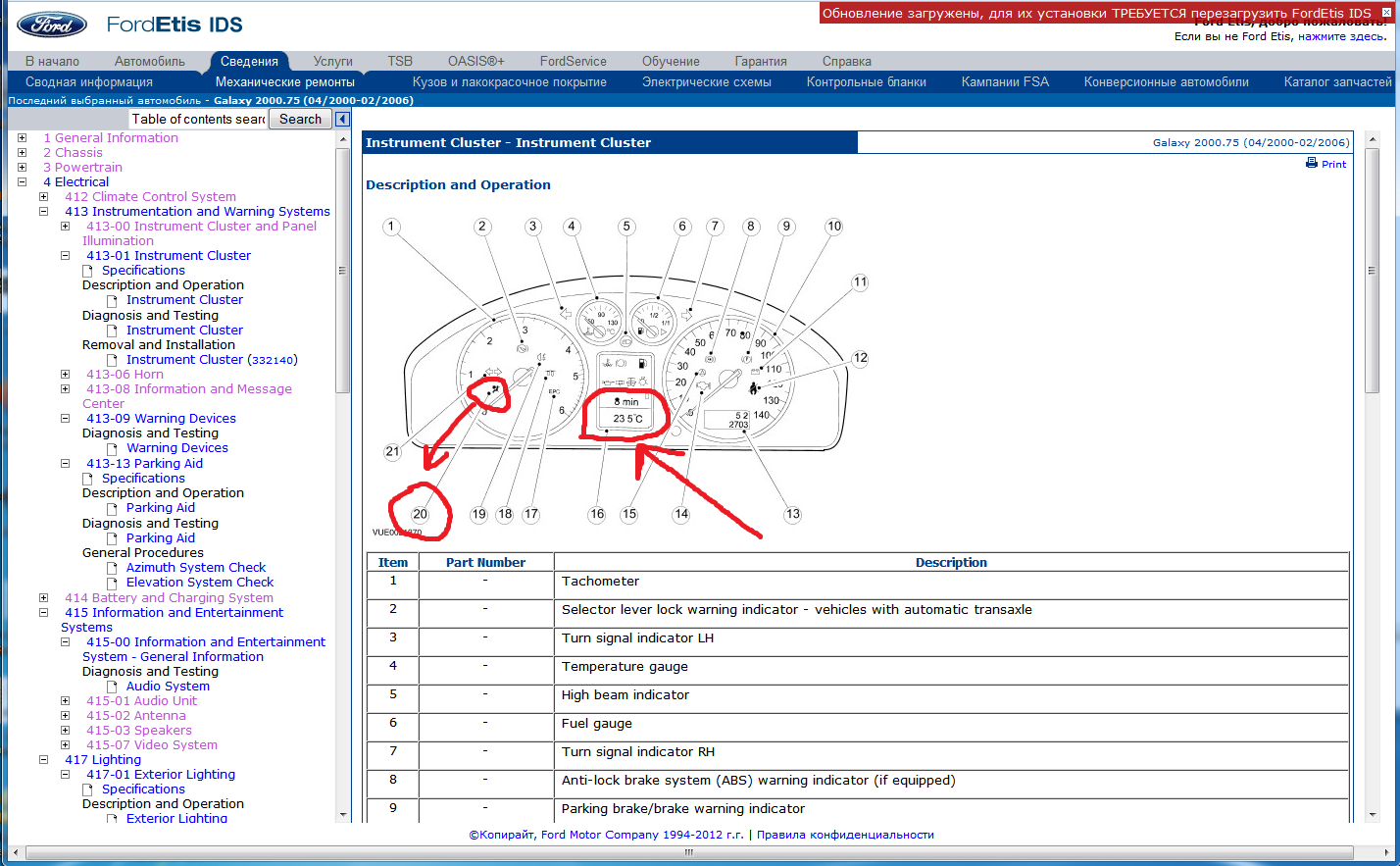Click the High beam indicator row text
Viewport: 1400px width, 866px height.
625,695
